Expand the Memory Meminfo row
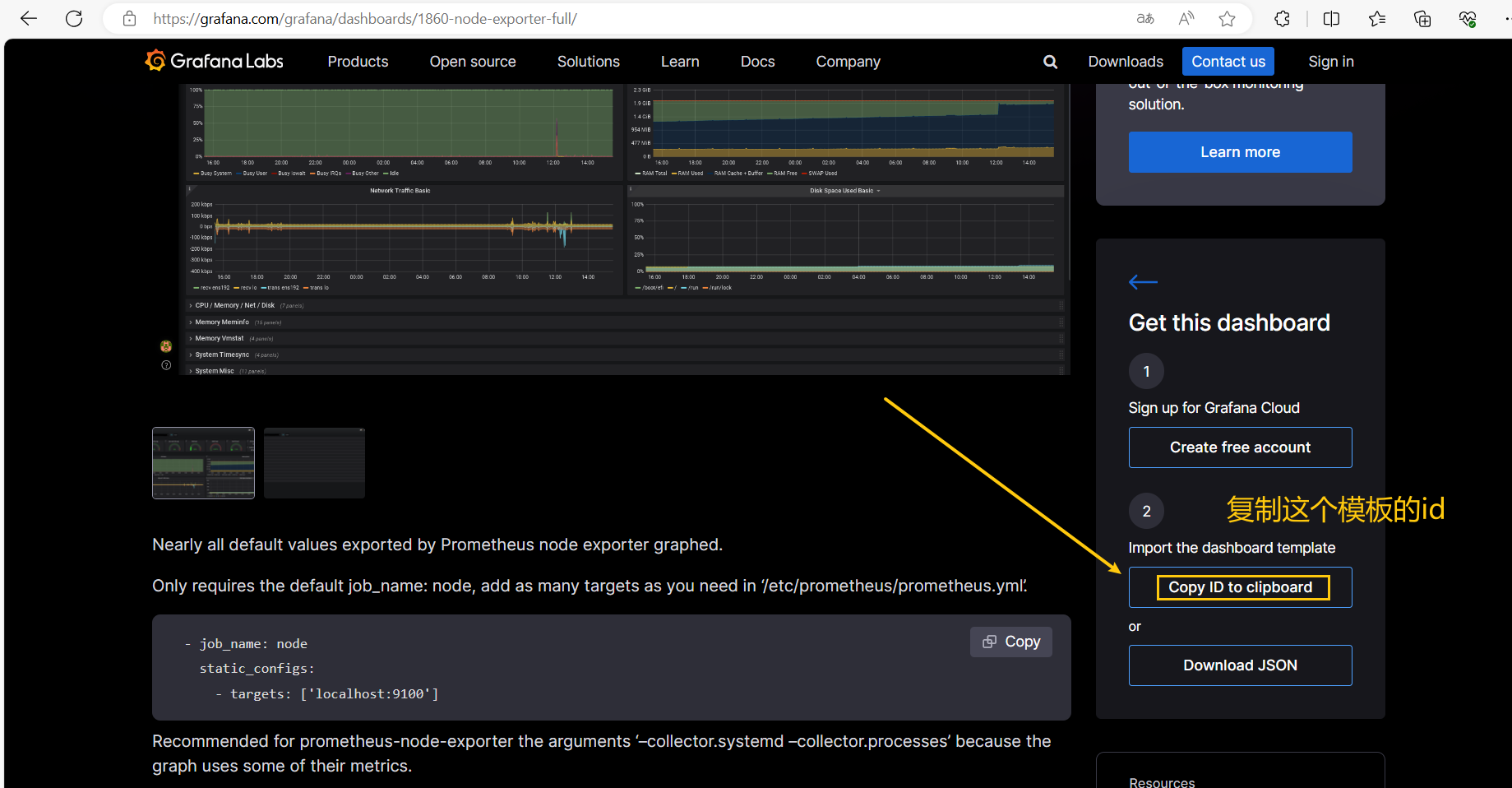Image resolution: width=1512 pixels, height=788 pixels. click(x=625, y=322)
